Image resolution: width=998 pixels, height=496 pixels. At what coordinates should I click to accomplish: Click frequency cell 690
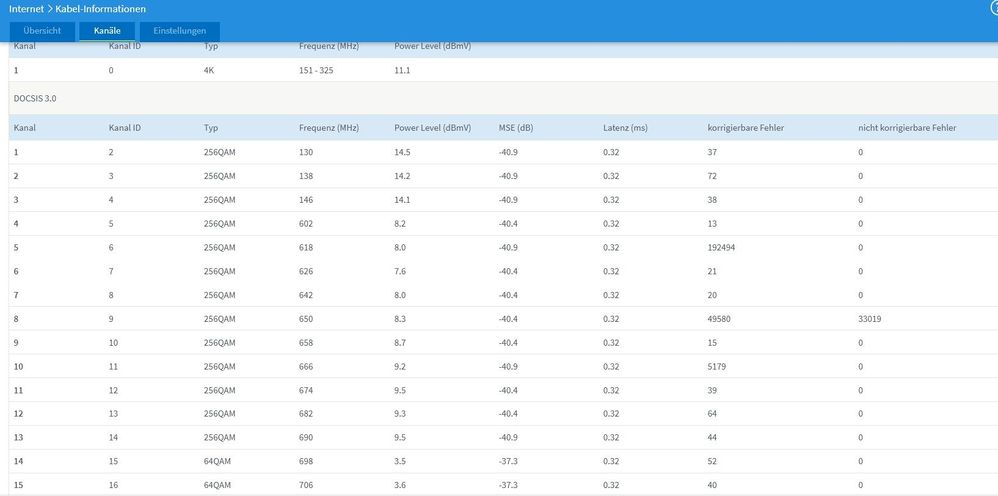[x=306, y=437]
